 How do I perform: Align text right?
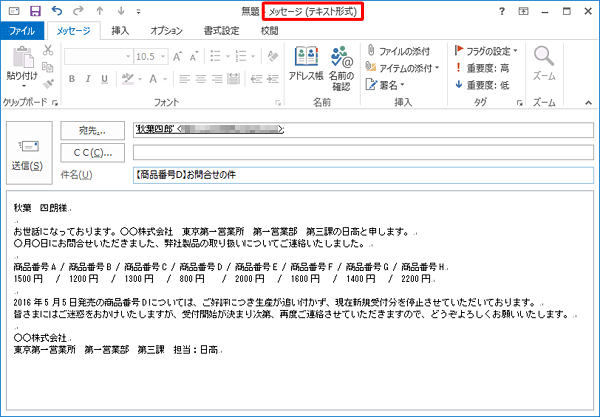click(217, 79)
